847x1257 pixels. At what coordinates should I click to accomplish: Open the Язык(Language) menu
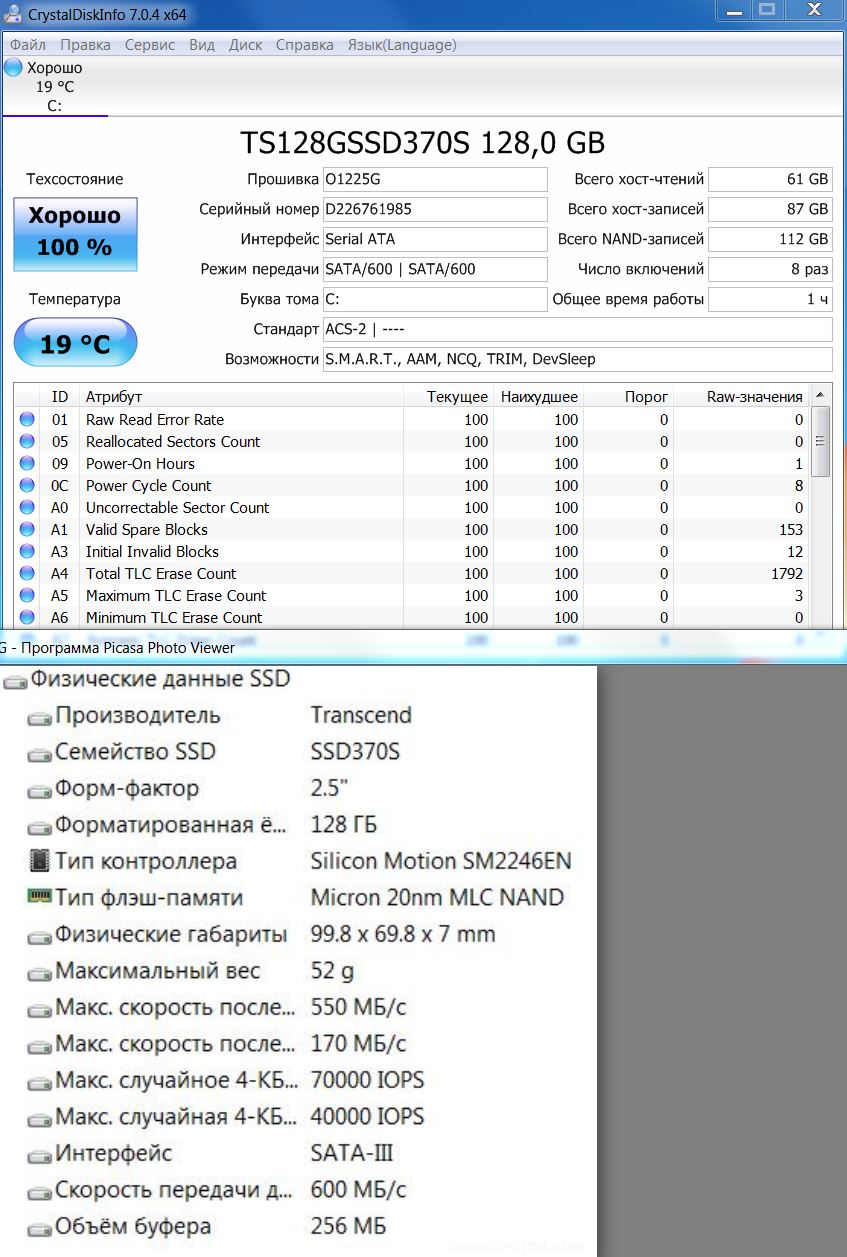click(402, 45)
